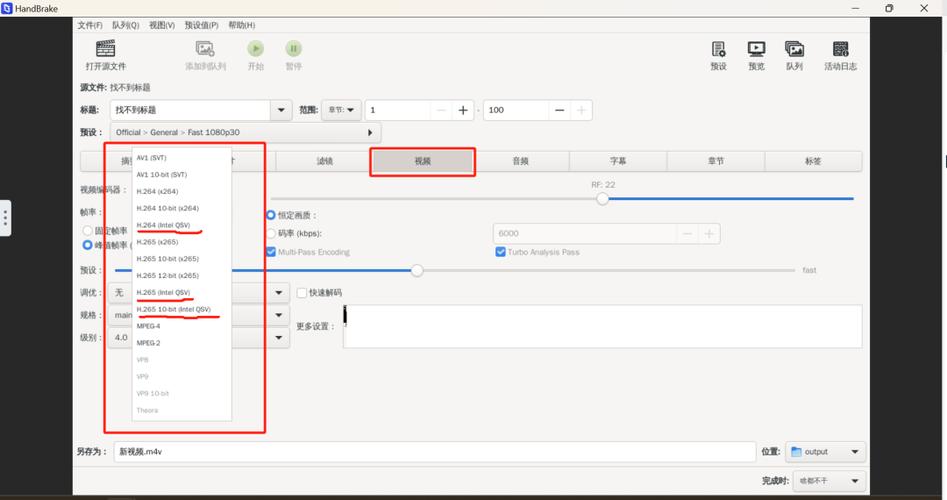The height and width of the screenshot is (500, 947).
Task: Enable 快速解码 fast decode checkbox
Action: pyautogui.click(x=302, y=293)
